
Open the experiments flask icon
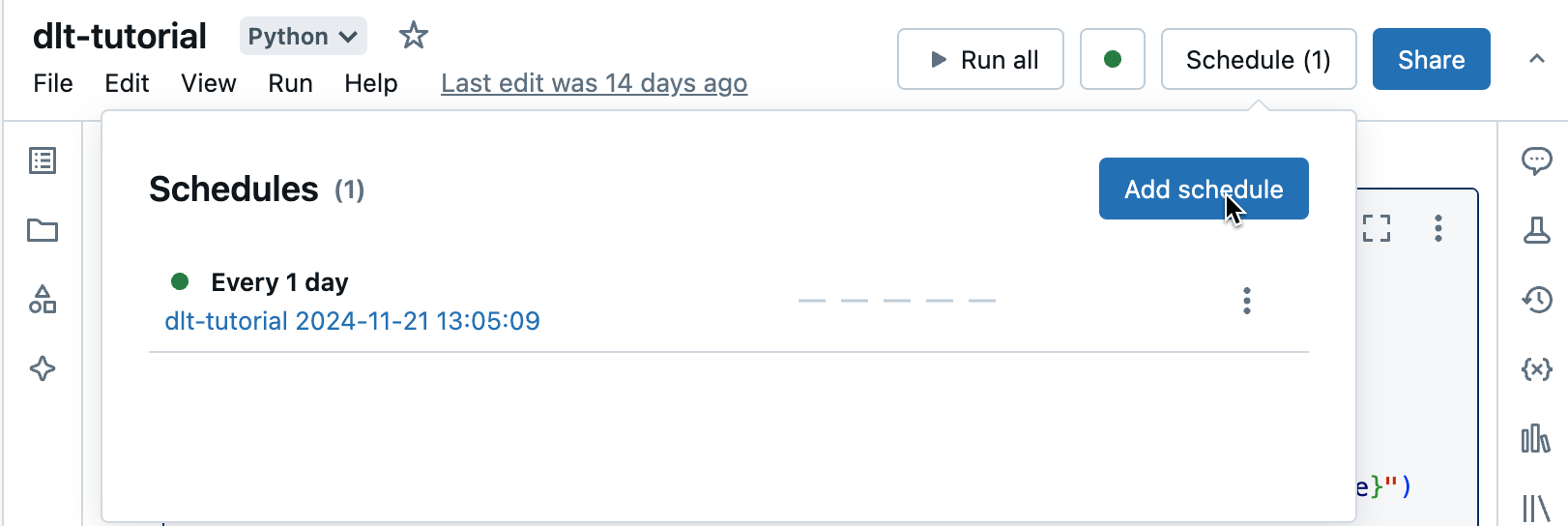pos(1536,230)
